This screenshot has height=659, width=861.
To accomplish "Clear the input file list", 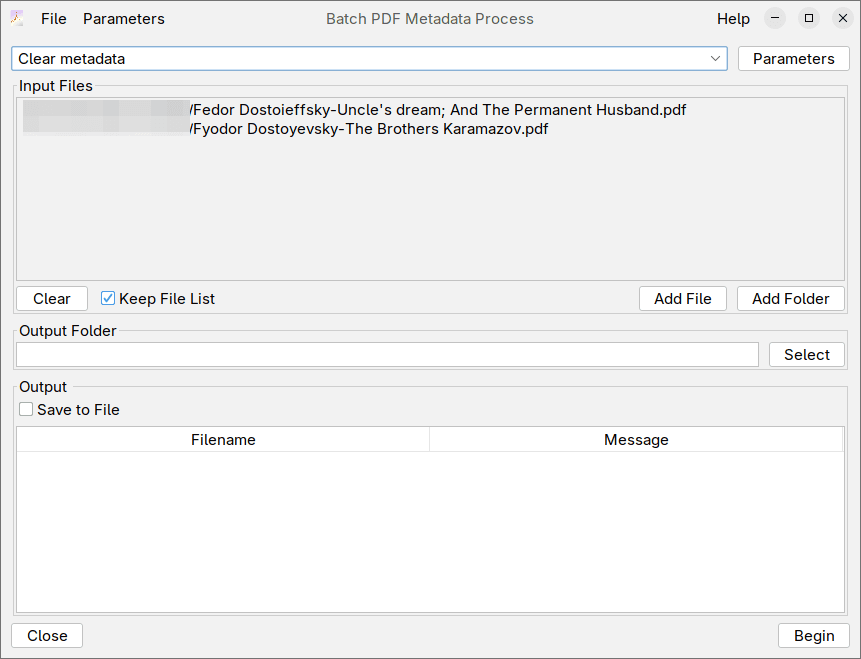I will (51, 298).
